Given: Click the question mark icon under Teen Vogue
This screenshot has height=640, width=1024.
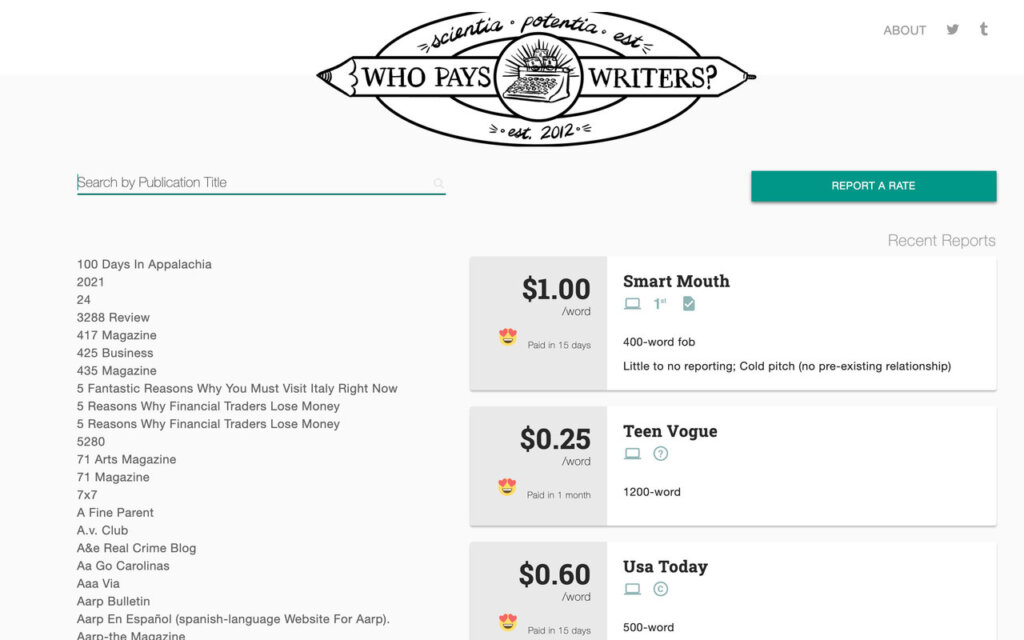Looking at the screenshot, I should point(660,453).
